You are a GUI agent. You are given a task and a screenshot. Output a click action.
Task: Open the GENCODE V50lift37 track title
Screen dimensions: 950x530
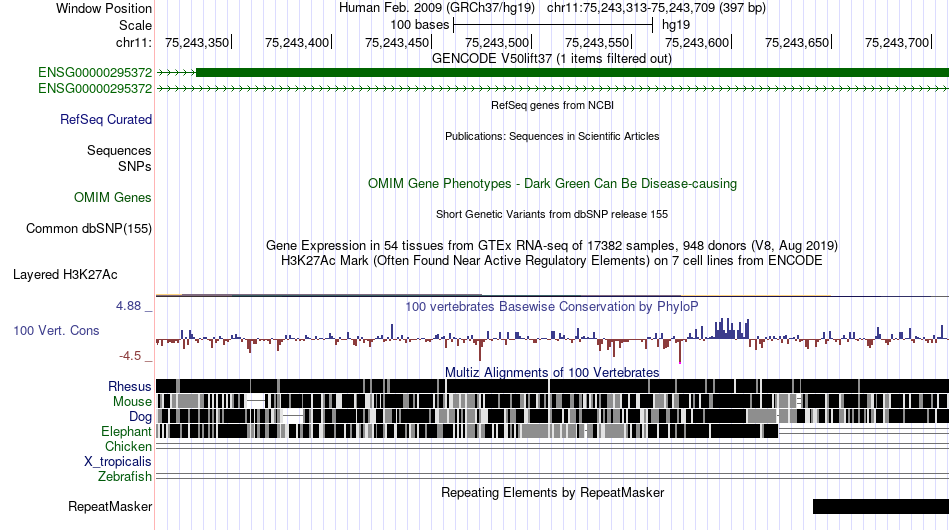coord(551,59)
